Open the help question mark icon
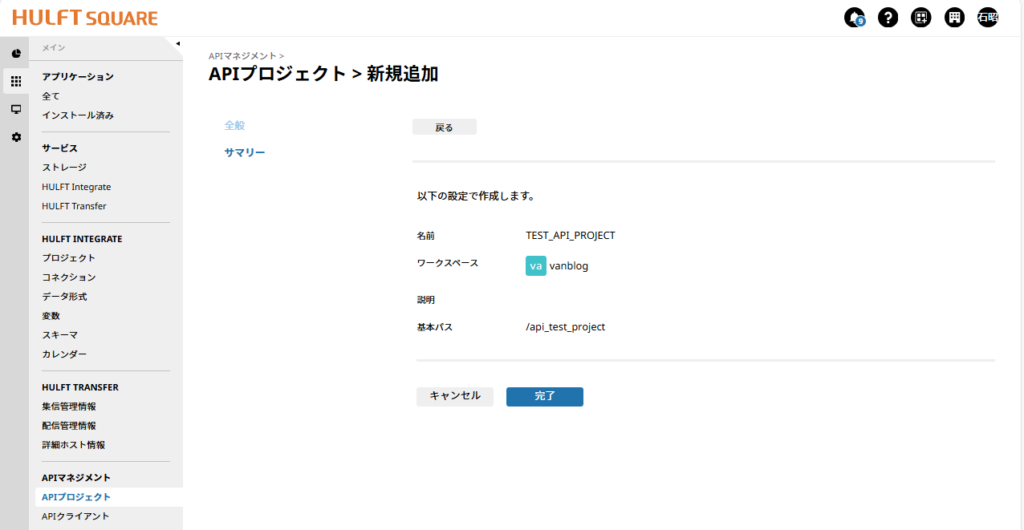Viewport: 1024px width, 530px height. (888, 18)
